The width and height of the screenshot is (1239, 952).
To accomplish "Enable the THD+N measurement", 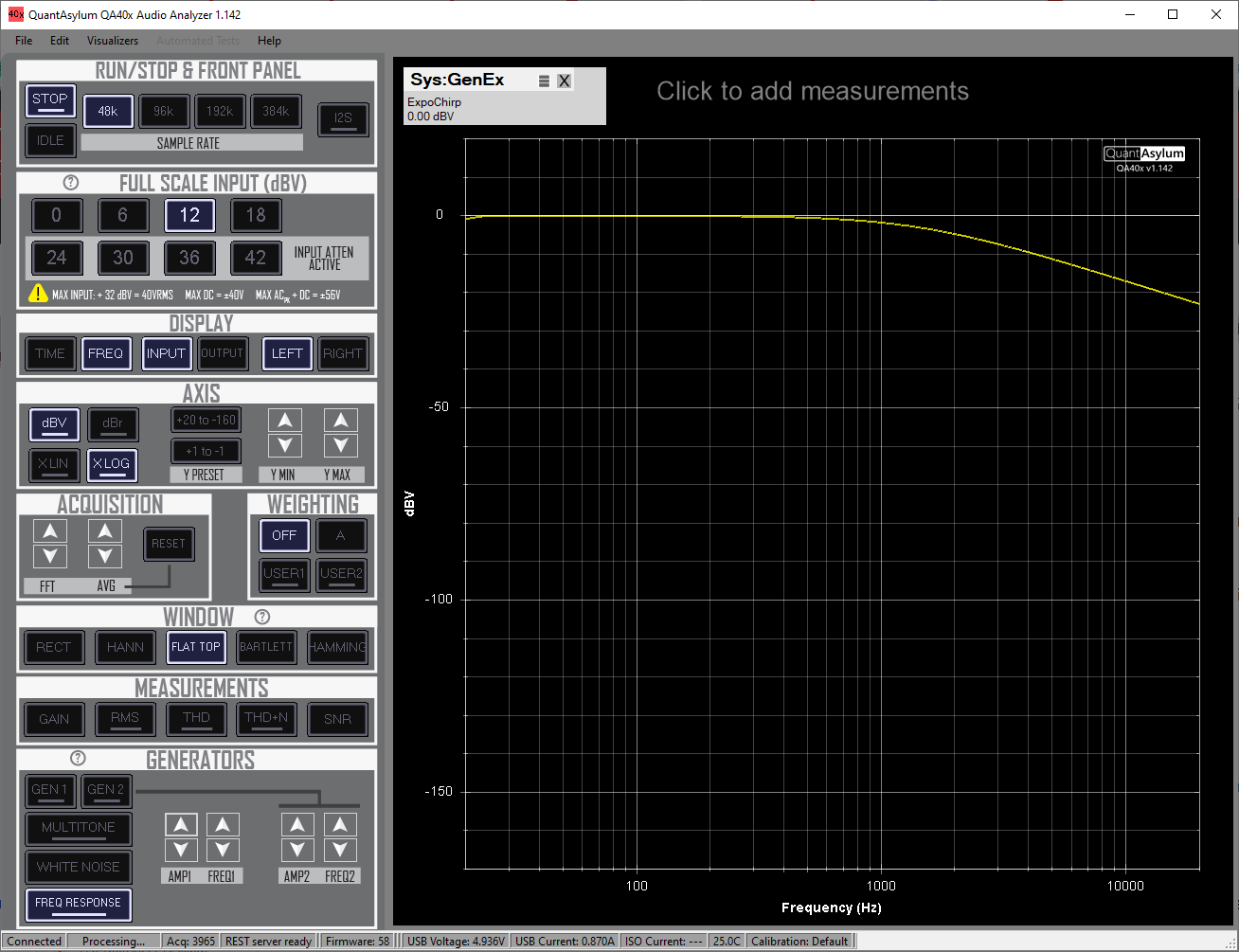I will 266,719.
